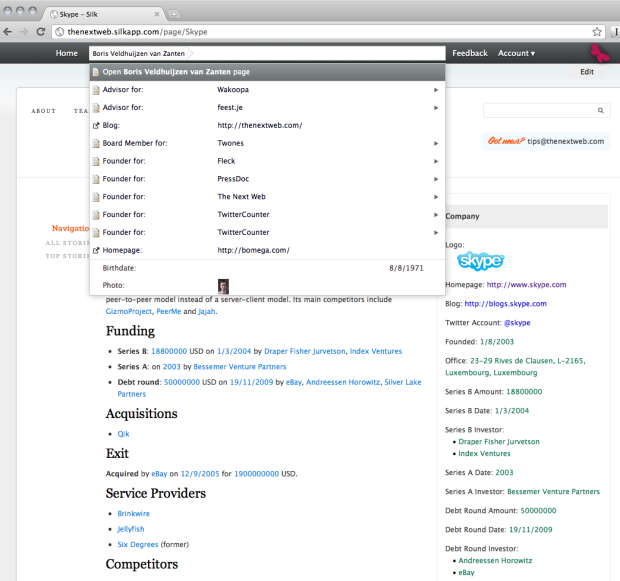Image resolution: width=620 pixels, height=581 pixels.
Task: Click the Andreessen Horowitz link in the sidebar list
Action: (x=495, y=560)
